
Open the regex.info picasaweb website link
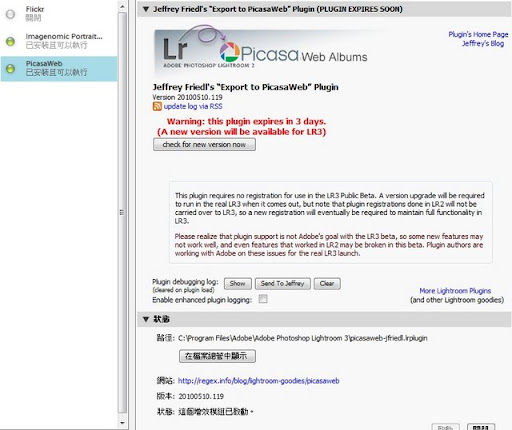click(259, 381)
